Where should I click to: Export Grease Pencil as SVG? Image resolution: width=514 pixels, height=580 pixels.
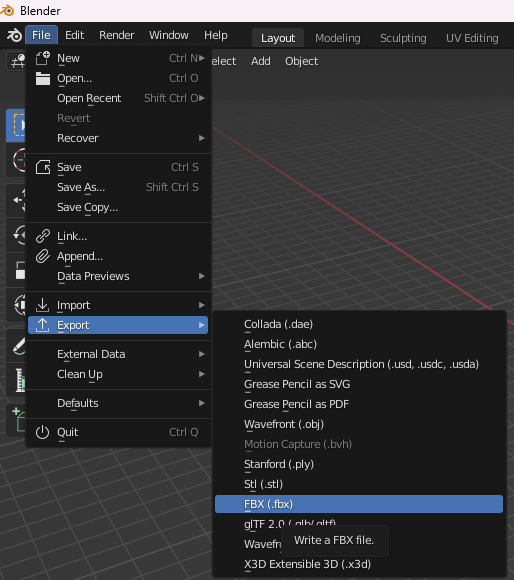(359, 384)
